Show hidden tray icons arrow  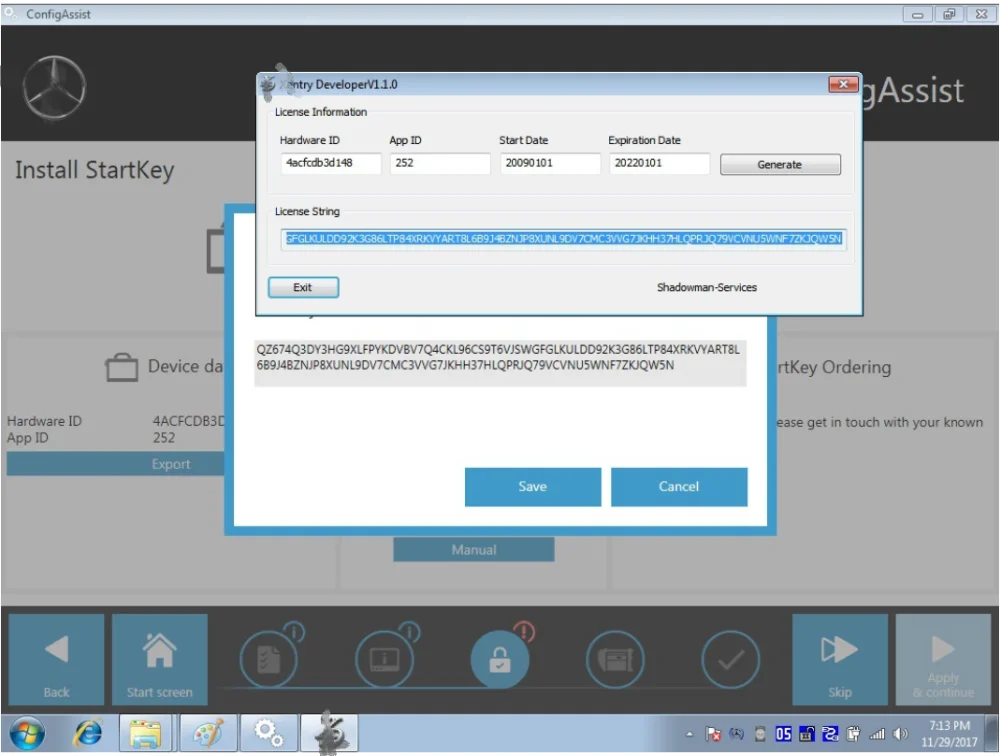689,734
